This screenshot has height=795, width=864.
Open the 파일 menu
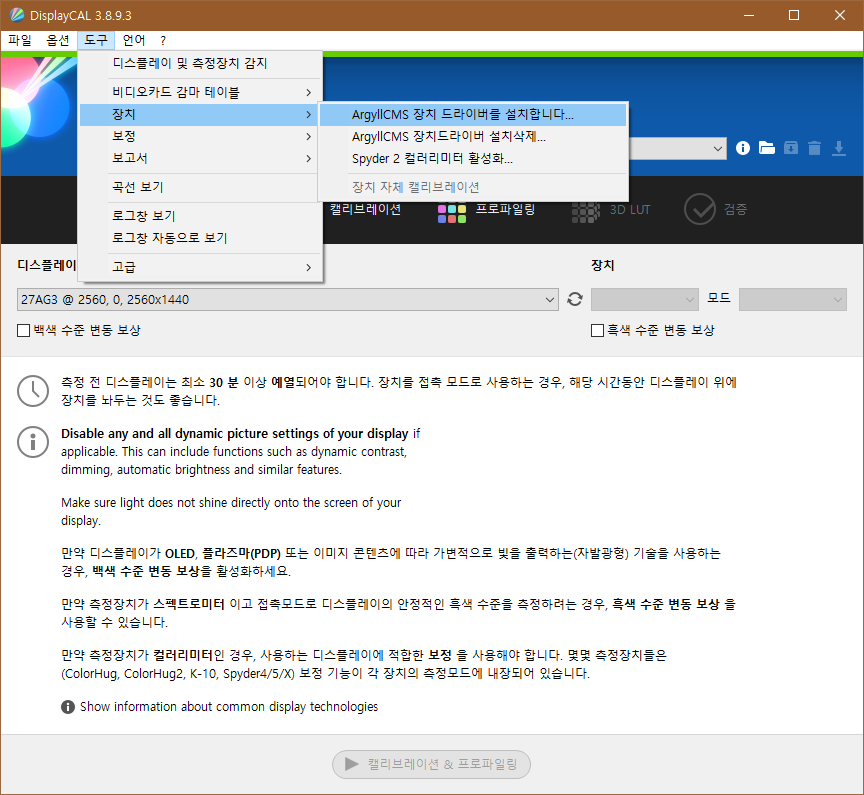(x=20, y=40)
